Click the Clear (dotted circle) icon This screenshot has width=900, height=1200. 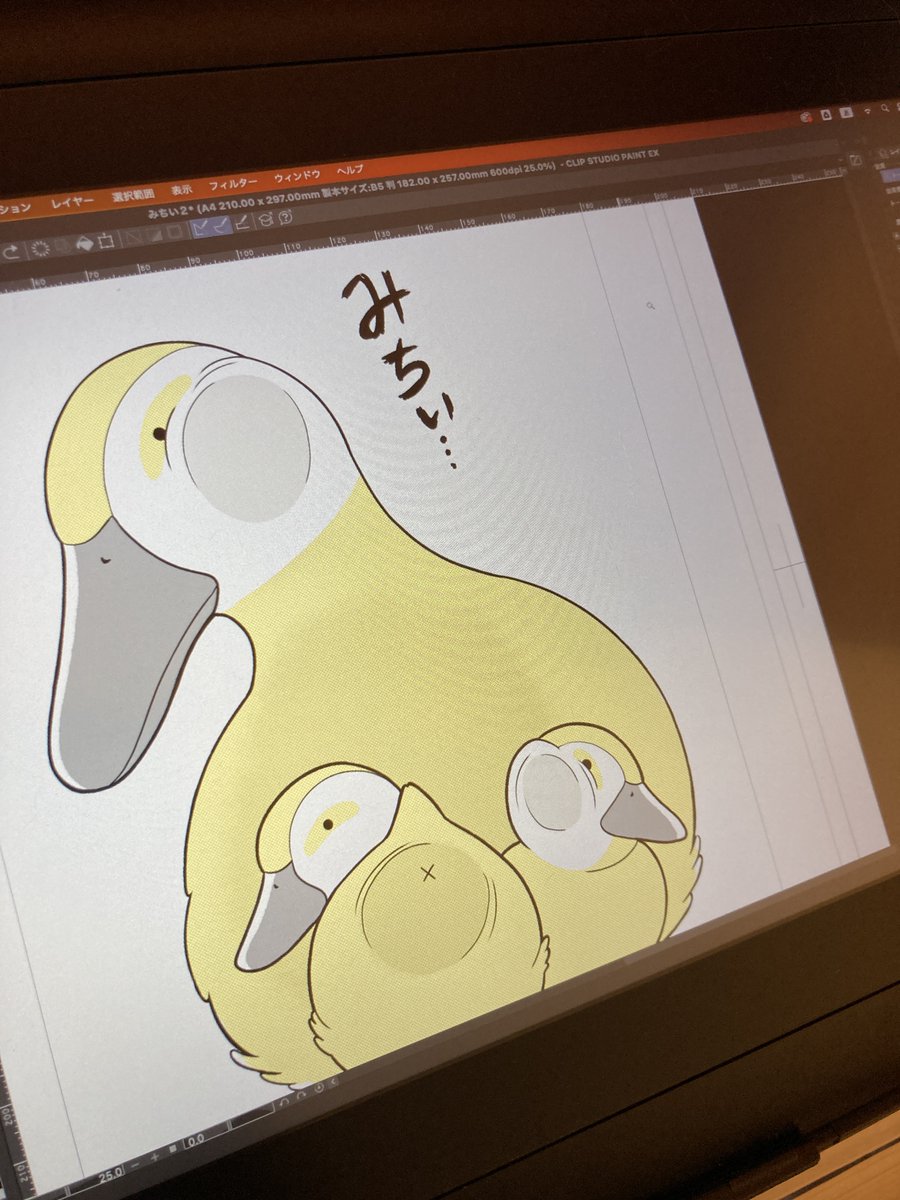pyautogui.click(x=40, y=249)
